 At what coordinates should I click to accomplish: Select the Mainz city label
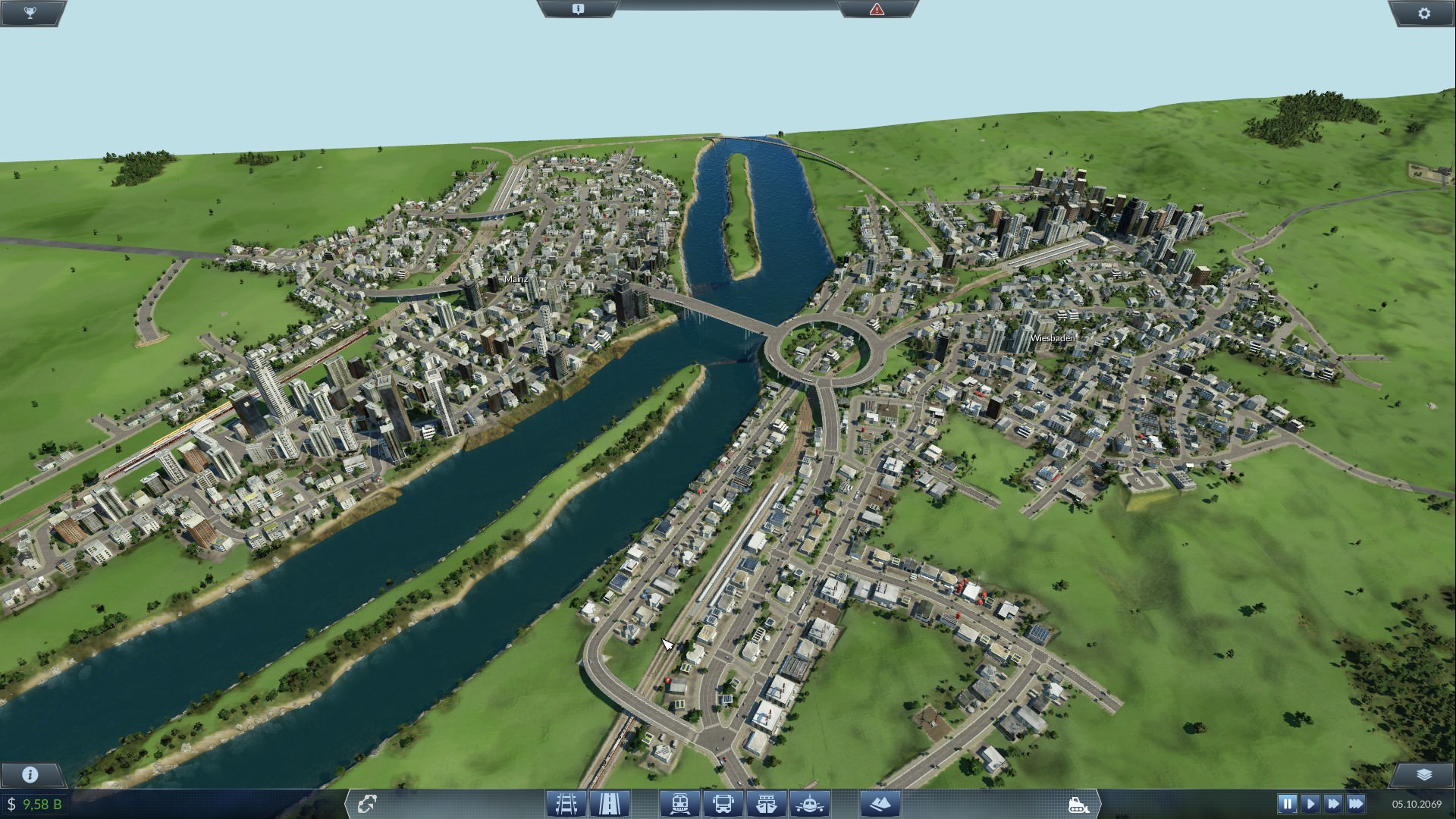click(516, 279)
